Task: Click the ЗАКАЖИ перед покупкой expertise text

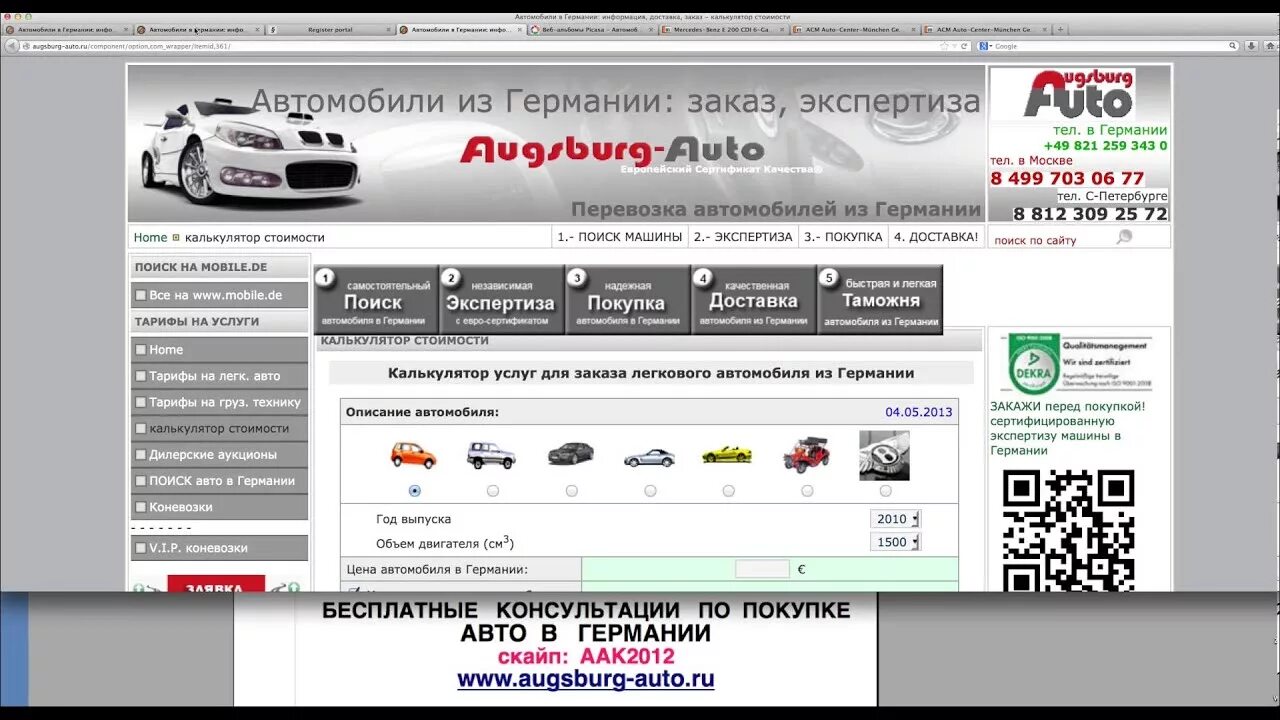Action: (1068, 428)
